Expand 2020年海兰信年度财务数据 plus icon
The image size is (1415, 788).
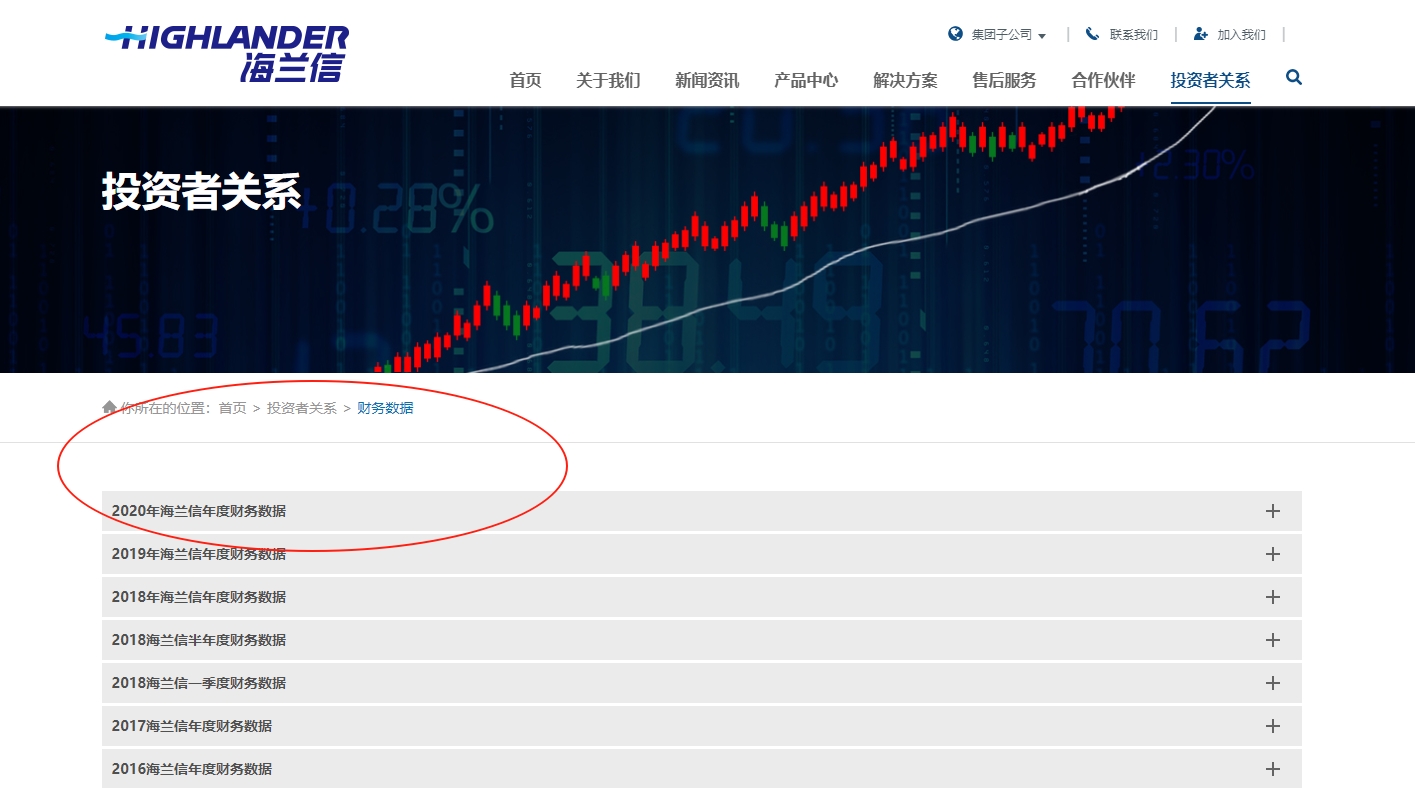[1273, 511]
